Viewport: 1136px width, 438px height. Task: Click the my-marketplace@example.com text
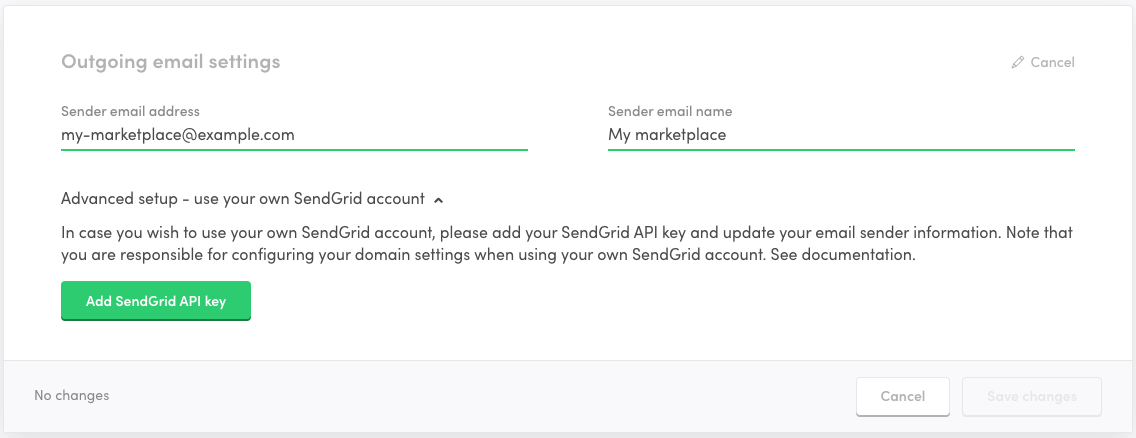point(178,134)
